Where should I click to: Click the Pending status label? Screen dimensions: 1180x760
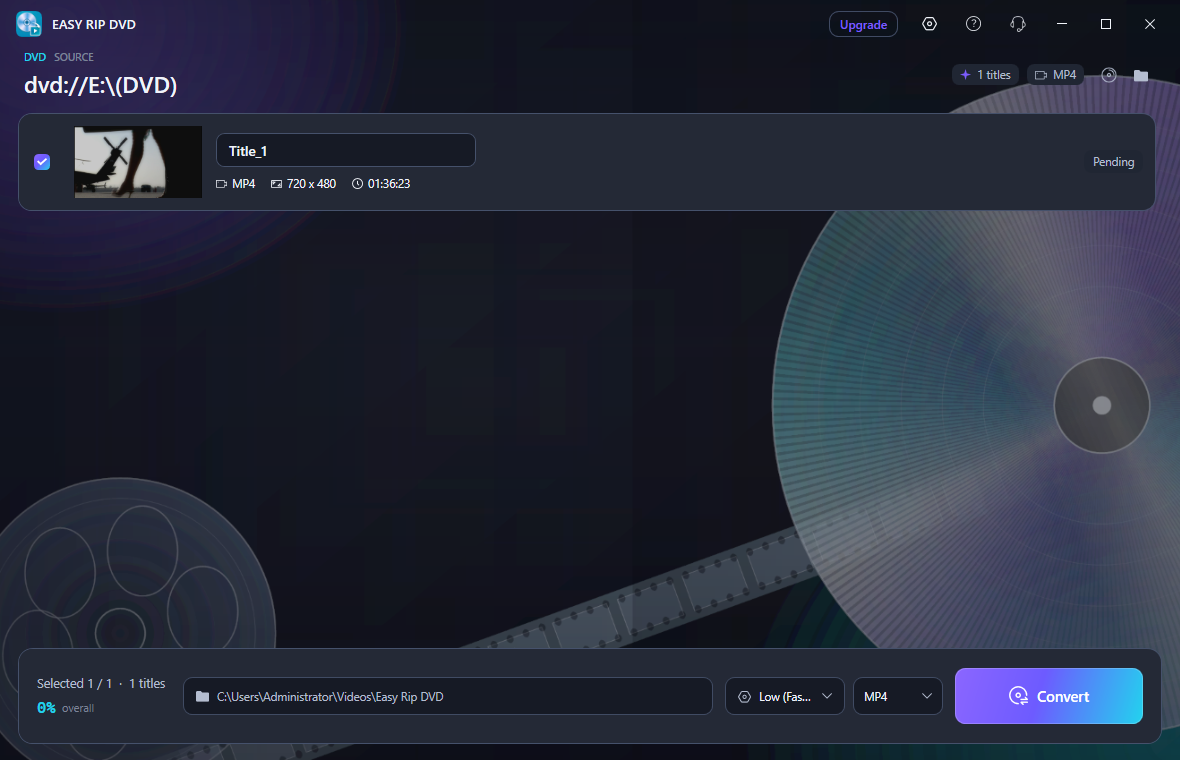point(1113,162)
